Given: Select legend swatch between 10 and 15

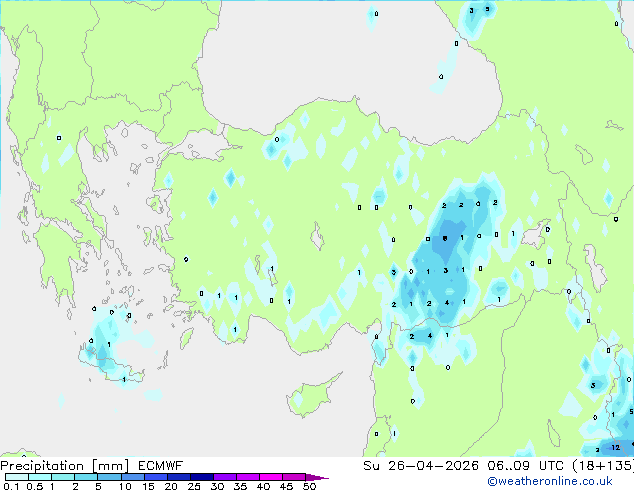Looking at the screenshot, I should pos(132,477).
